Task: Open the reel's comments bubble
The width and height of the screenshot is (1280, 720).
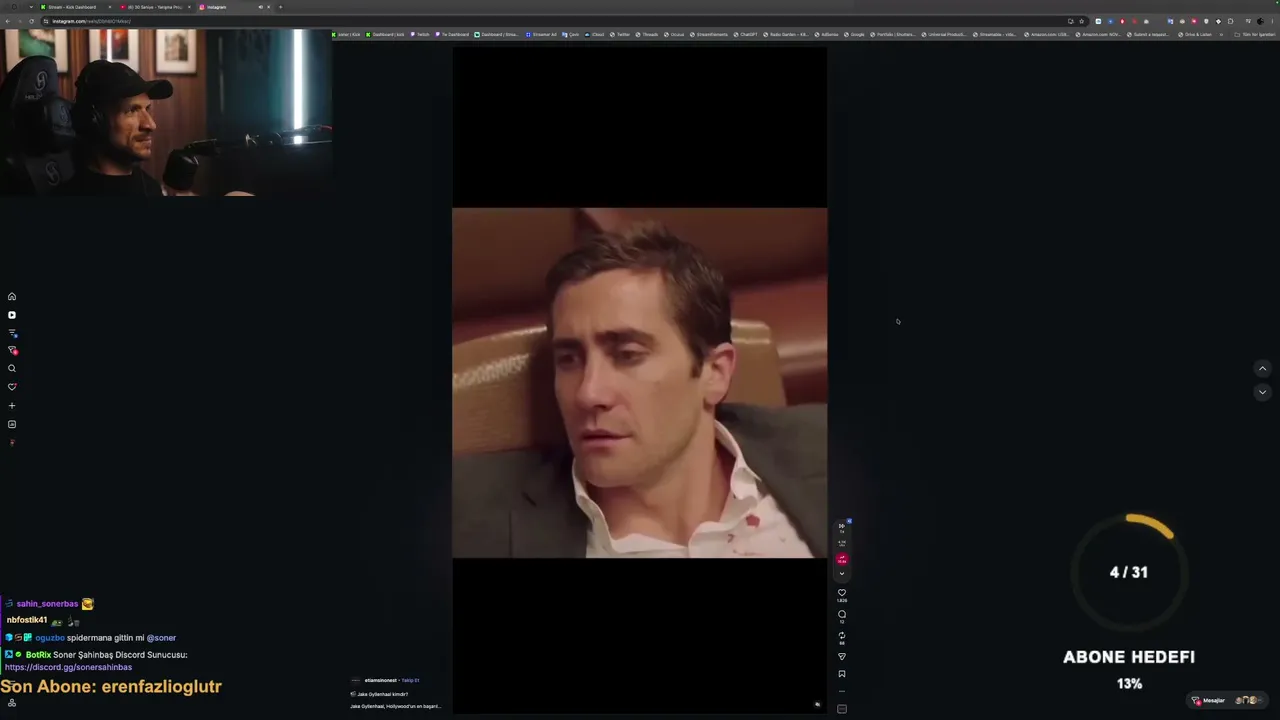Action: coord(842,614)
